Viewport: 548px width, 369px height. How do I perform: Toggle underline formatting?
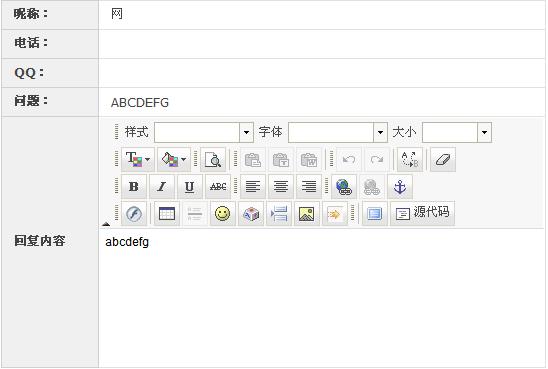pos(189,187)
